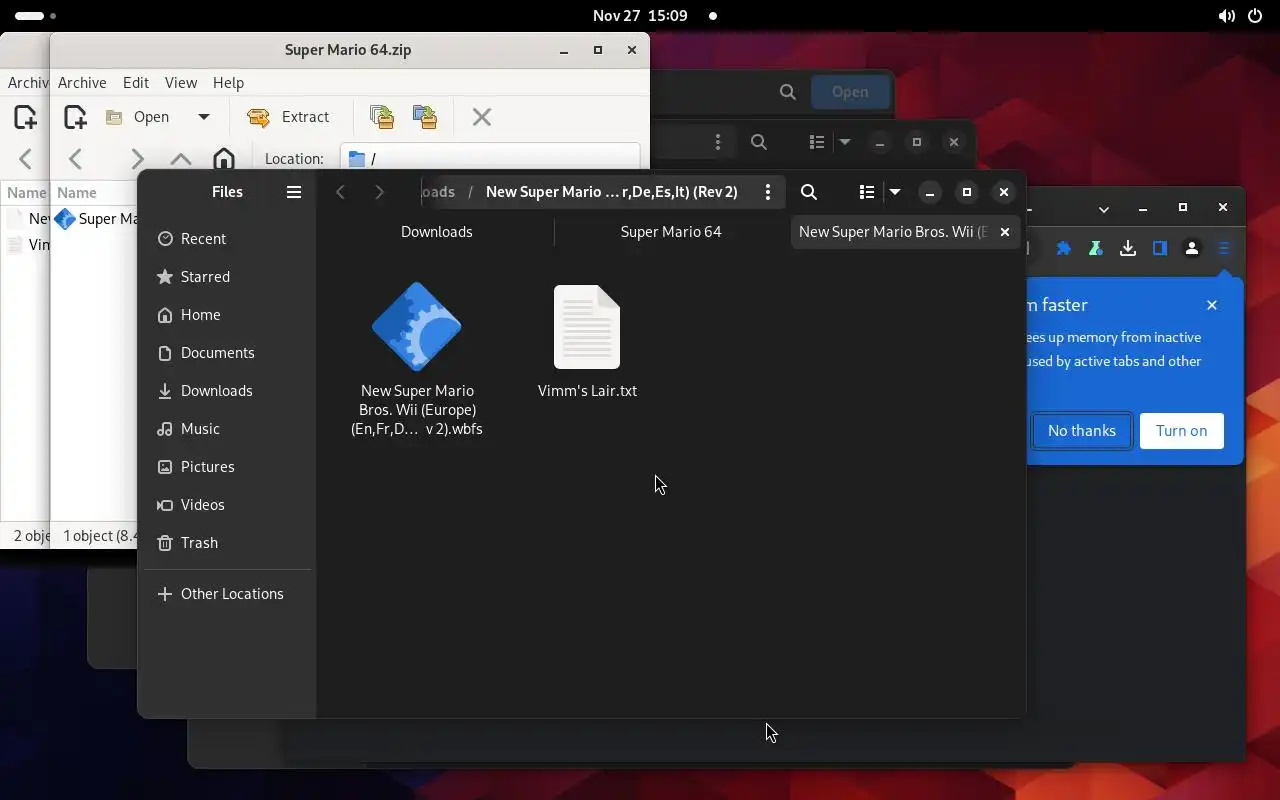
Task: Toggle the browser side panel icon
Action: tap(1160, 248)
